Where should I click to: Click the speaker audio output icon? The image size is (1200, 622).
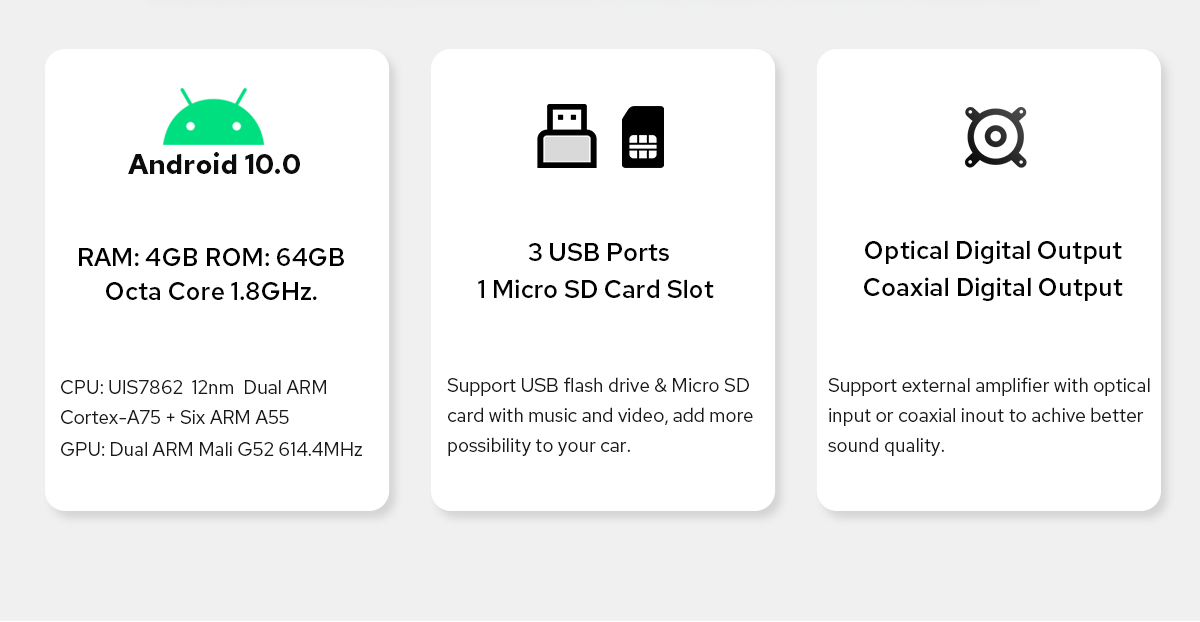pyautogui.click(x=996, y=137)
